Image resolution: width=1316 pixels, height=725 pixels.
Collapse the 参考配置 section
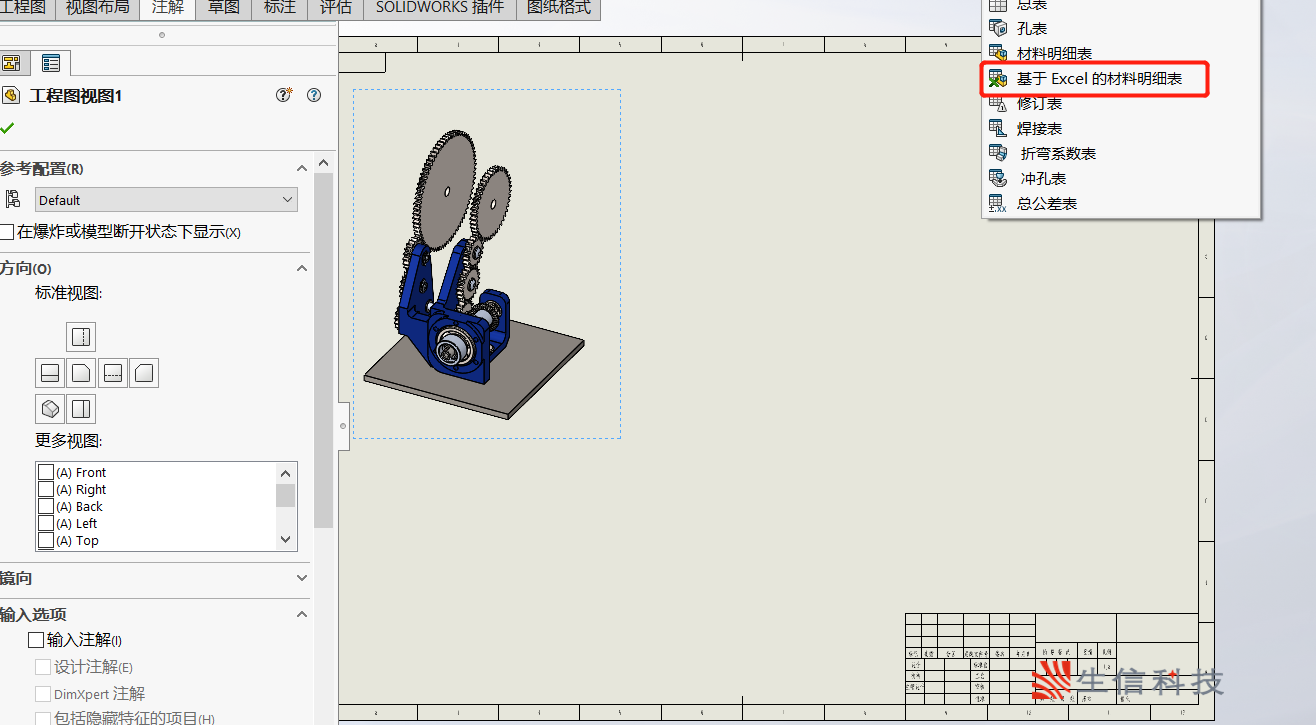coord(302,168)
